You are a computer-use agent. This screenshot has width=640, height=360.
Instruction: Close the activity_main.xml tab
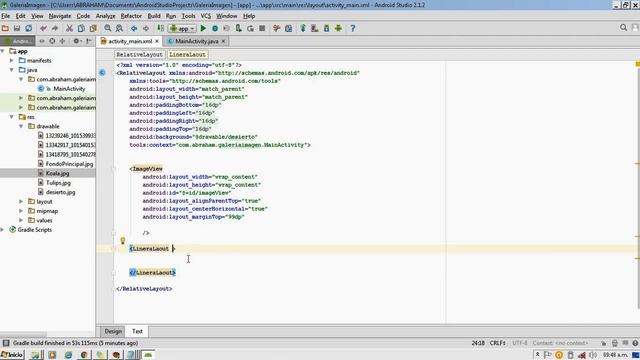point(157,41)
